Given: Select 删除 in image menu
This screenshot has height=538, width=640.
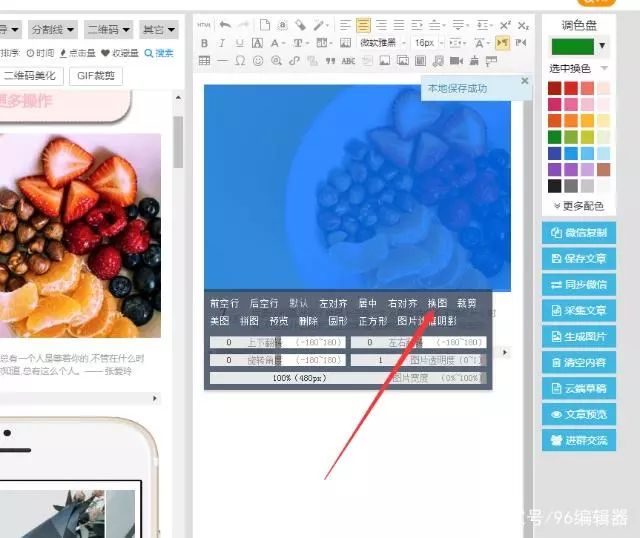Looking at the screenshot, I should pos(309,321).
